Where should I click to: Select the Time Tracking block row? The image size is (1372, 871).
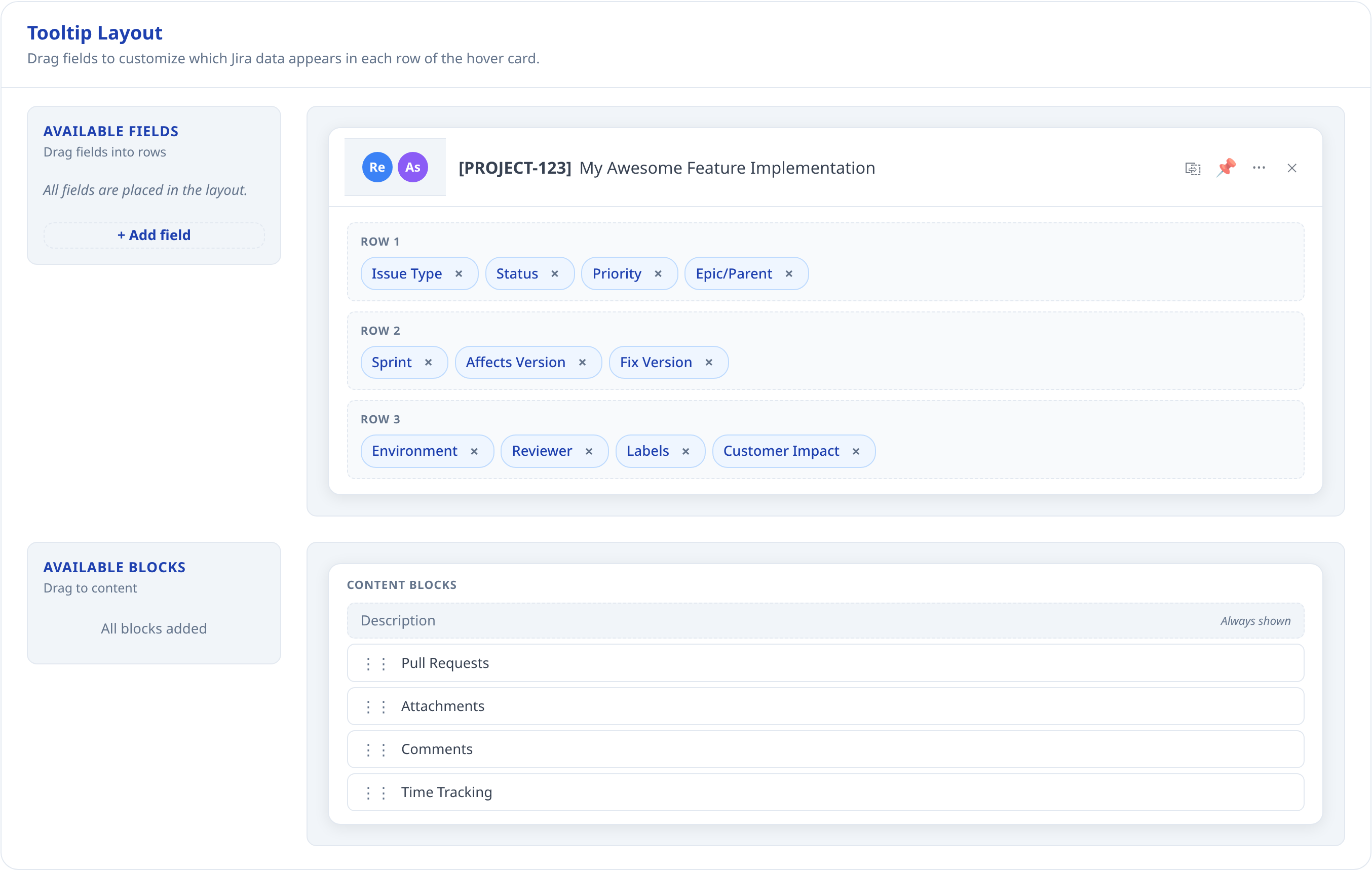click(447, 793)
